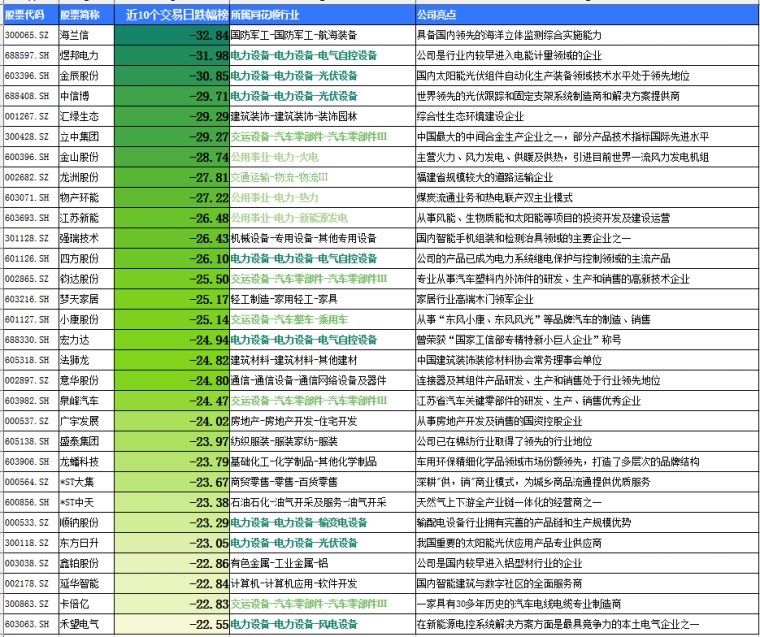Click the 延华智能 name cell

coord(86,584)
